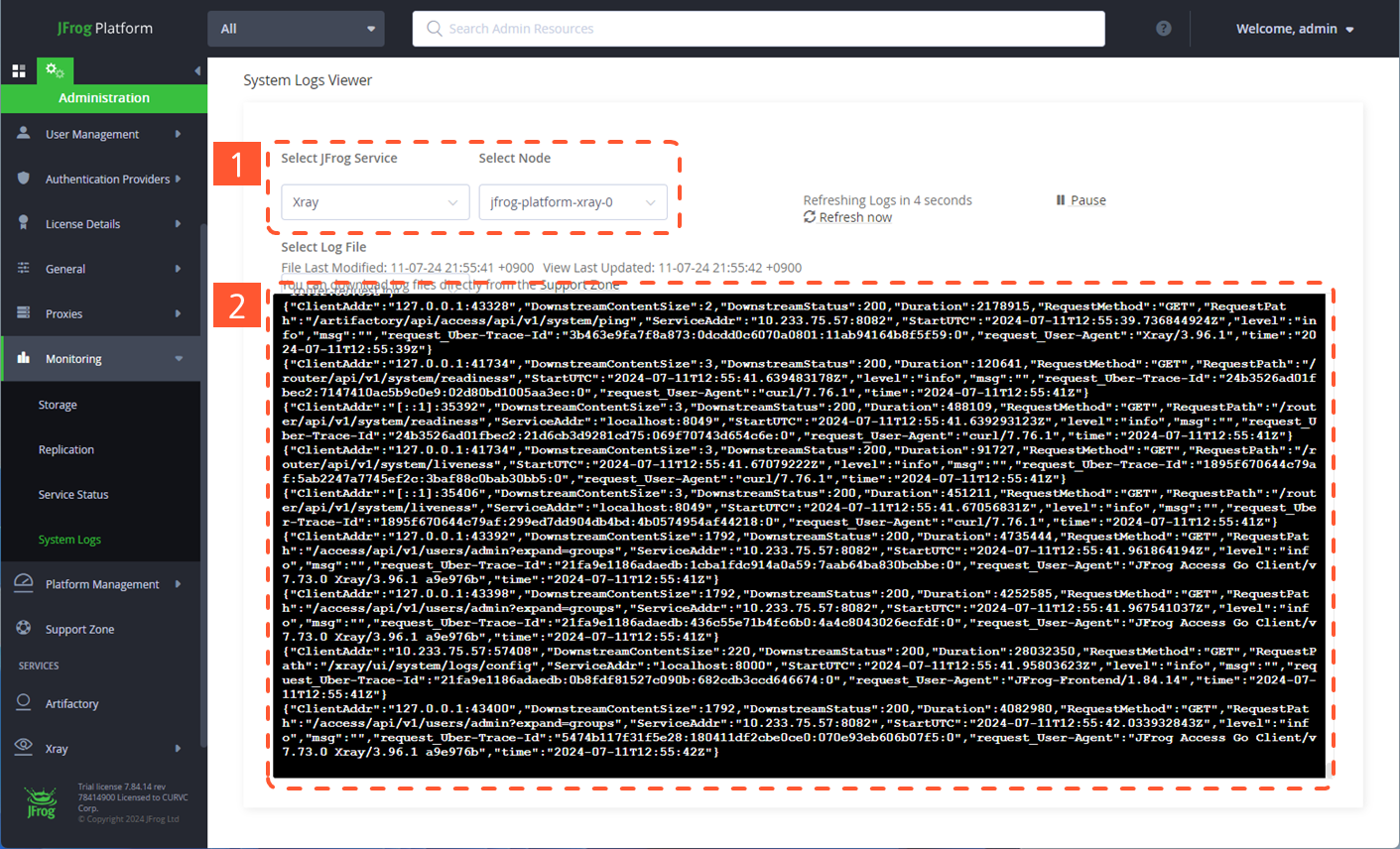Image resolution: width=1400 pixels, height=849 pixels.
Task: Click the Artifactory service icon
Action: (24, 702)
